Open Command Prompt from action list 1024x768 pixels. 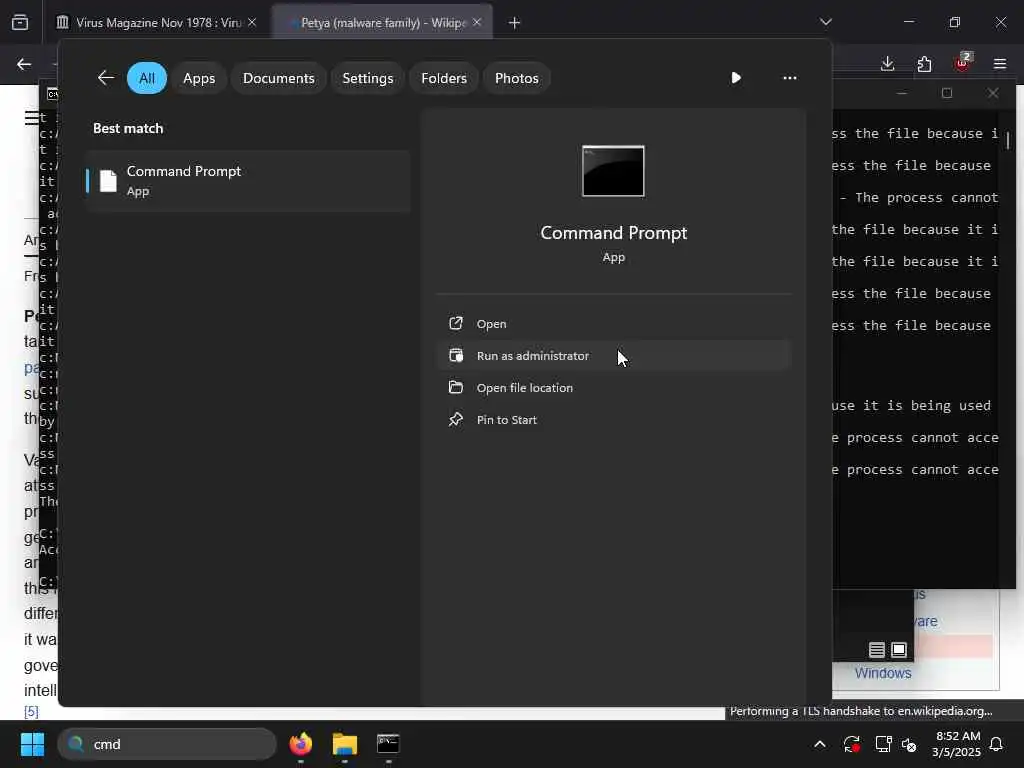(x=614, y=324)
